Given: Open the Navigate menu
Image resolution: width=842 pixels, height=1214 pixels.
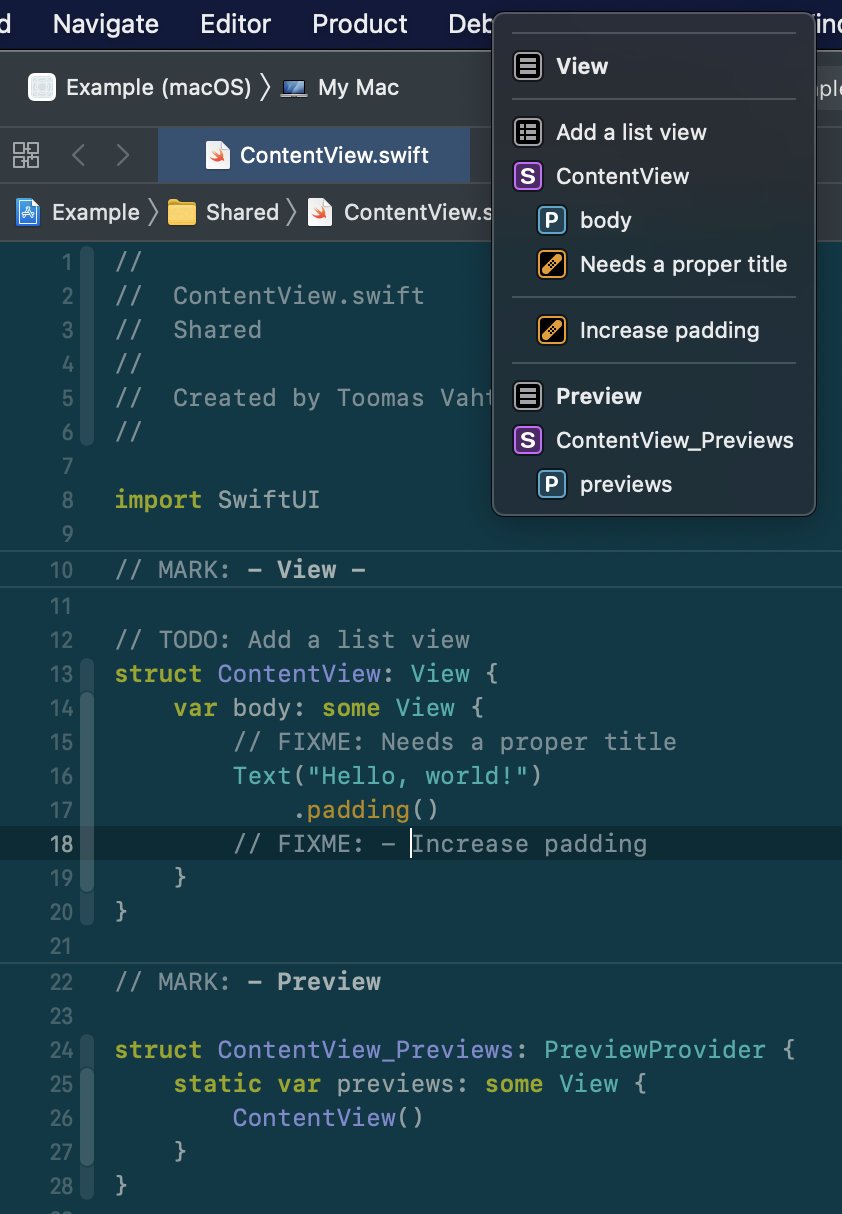Looking at the screenshot, I should pyautogui.click(x=105, y=24).
